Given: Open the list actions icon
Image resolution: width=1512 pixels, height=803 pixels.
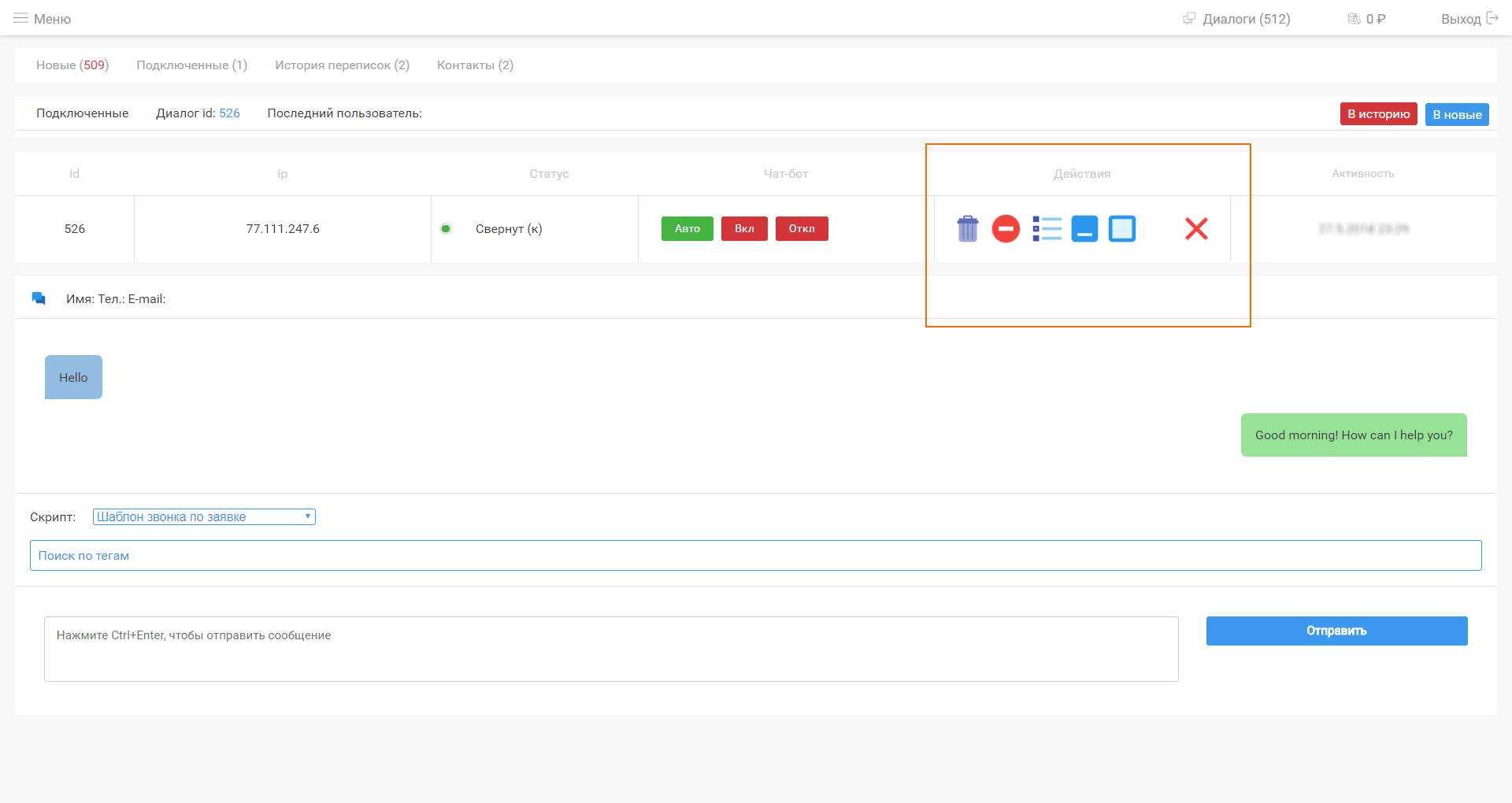Looking at the screenshot, I should [x=1047, y=228].
